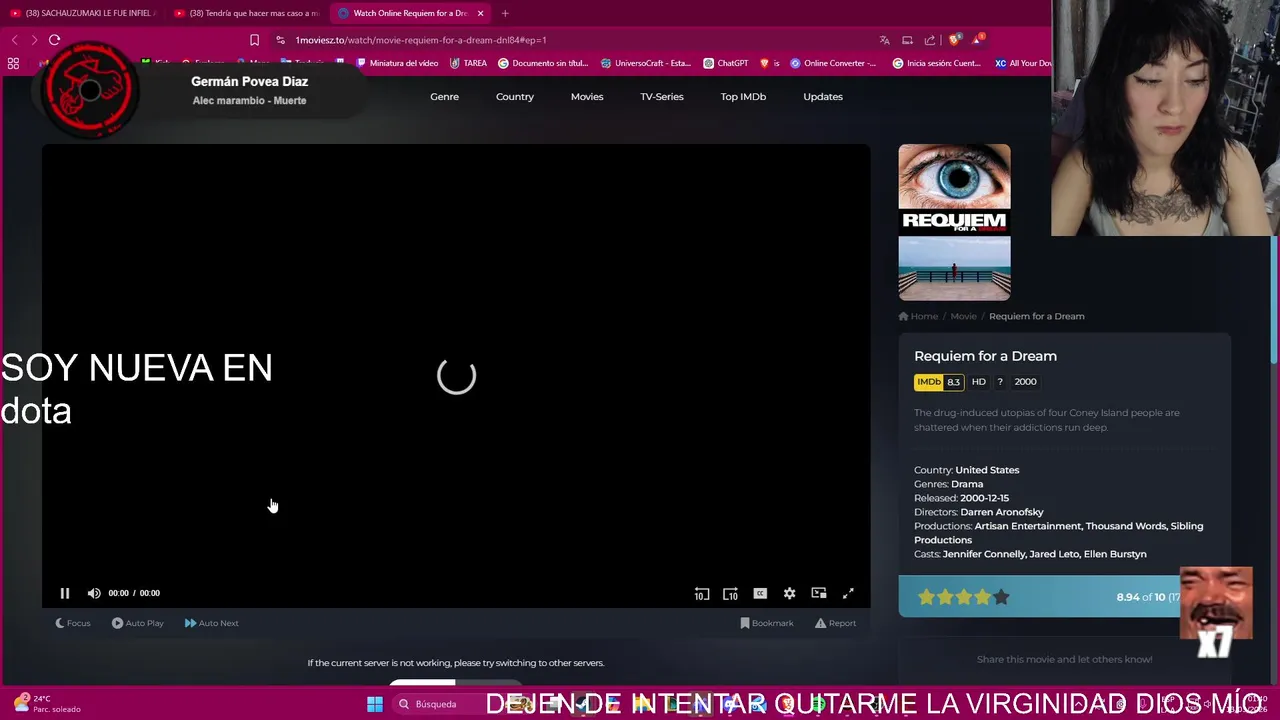Open the TAREA bookmark
1280x720 pixels.
tap(468, 63)
